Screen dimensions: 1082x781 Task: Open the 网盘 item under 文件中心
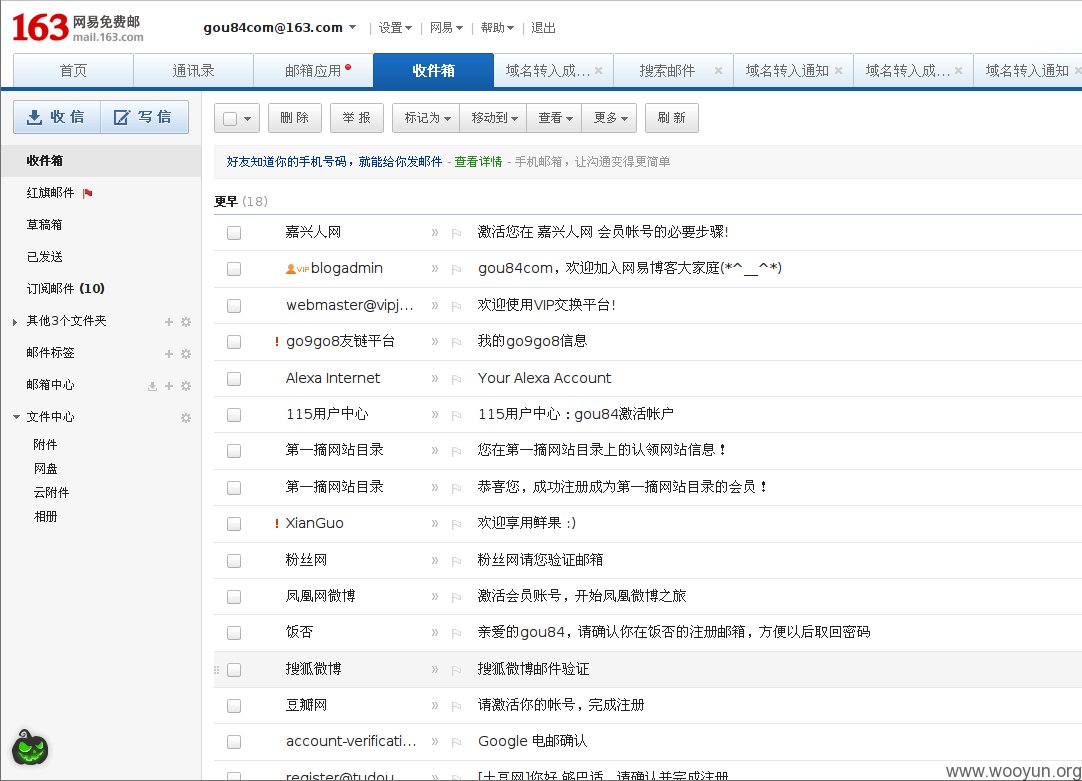pos(46,468)
